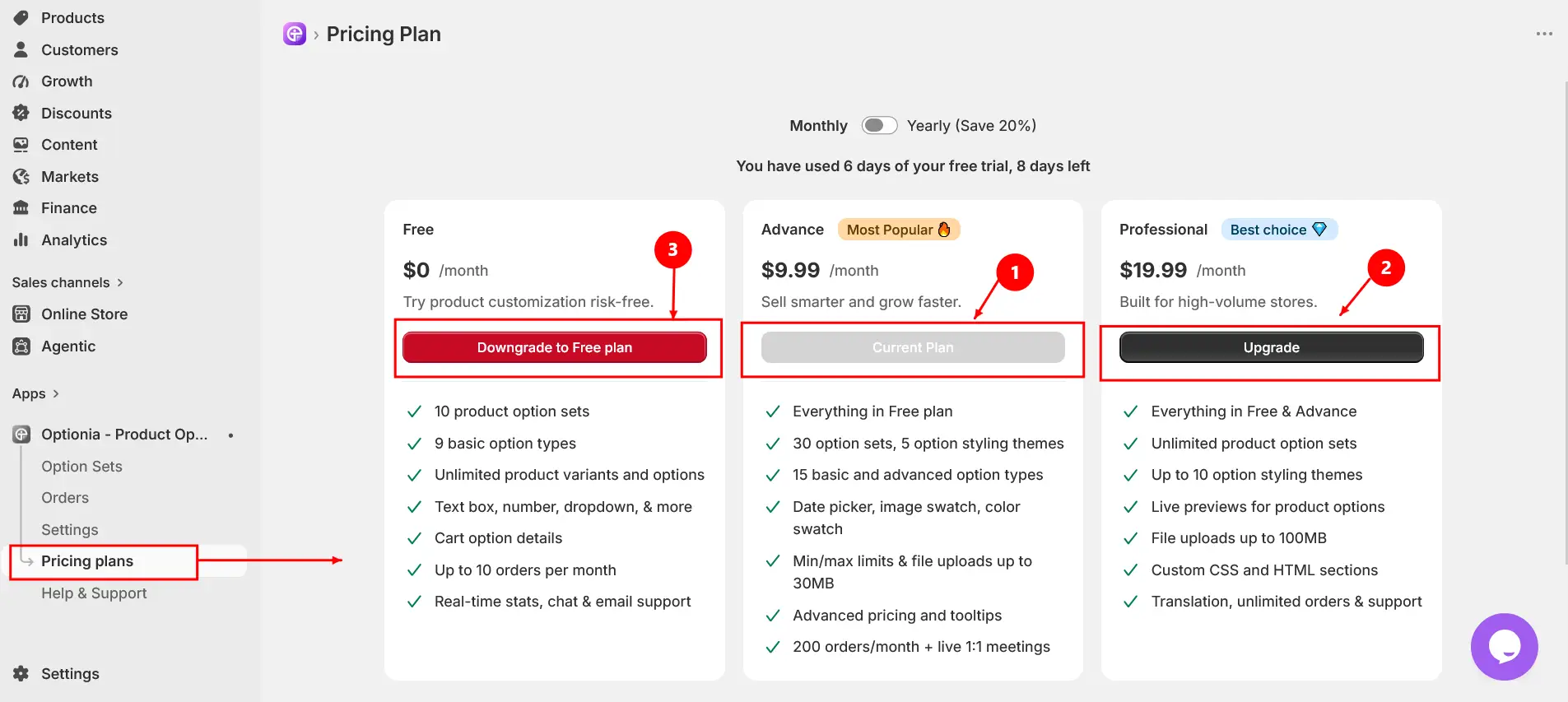This screenshot has height=702, width=1568.
Task: Open Option Sets in app submenu
Action: [81, 466]
